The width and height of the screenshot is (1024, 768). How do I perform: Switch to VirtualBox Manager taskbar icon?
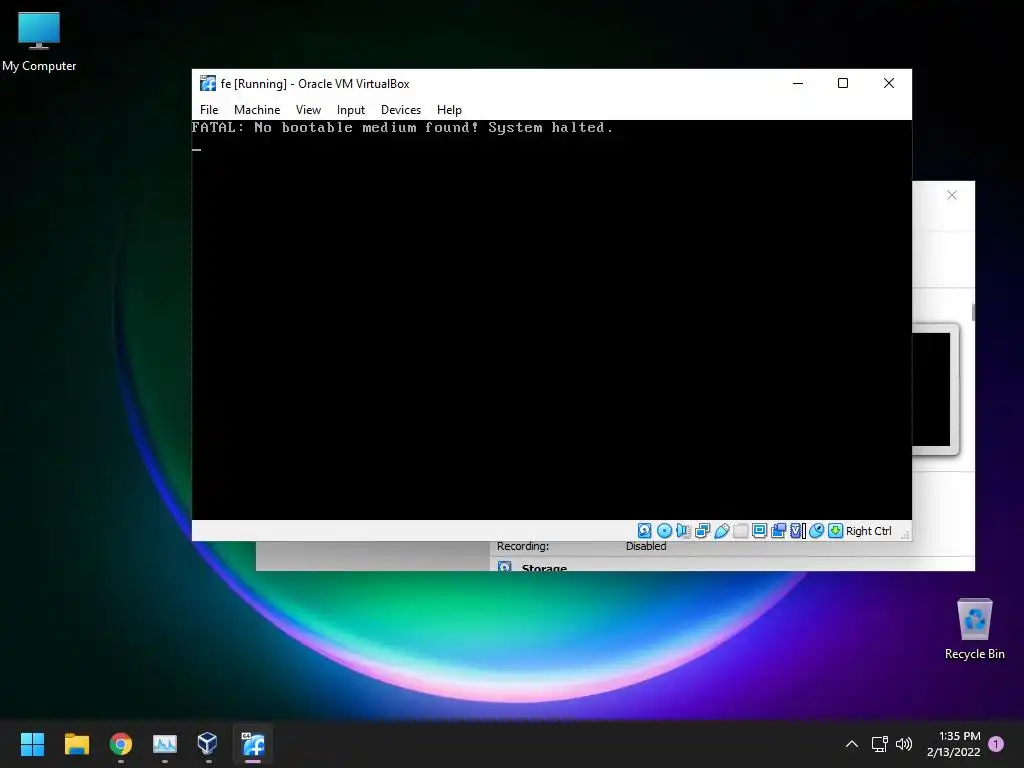point(208,744)
